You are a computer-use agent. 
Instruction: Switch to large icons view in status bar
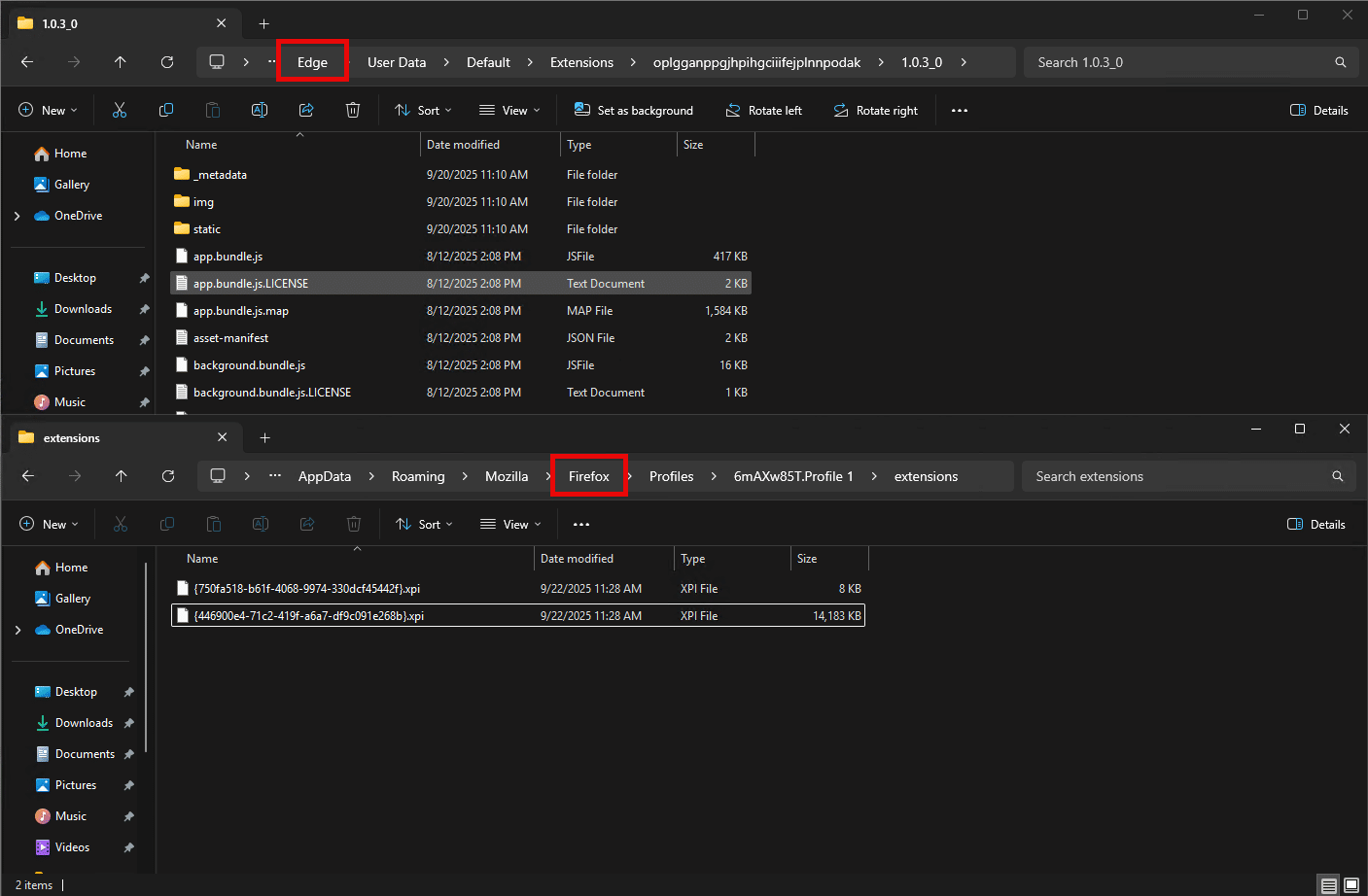tap(1351, 885)
